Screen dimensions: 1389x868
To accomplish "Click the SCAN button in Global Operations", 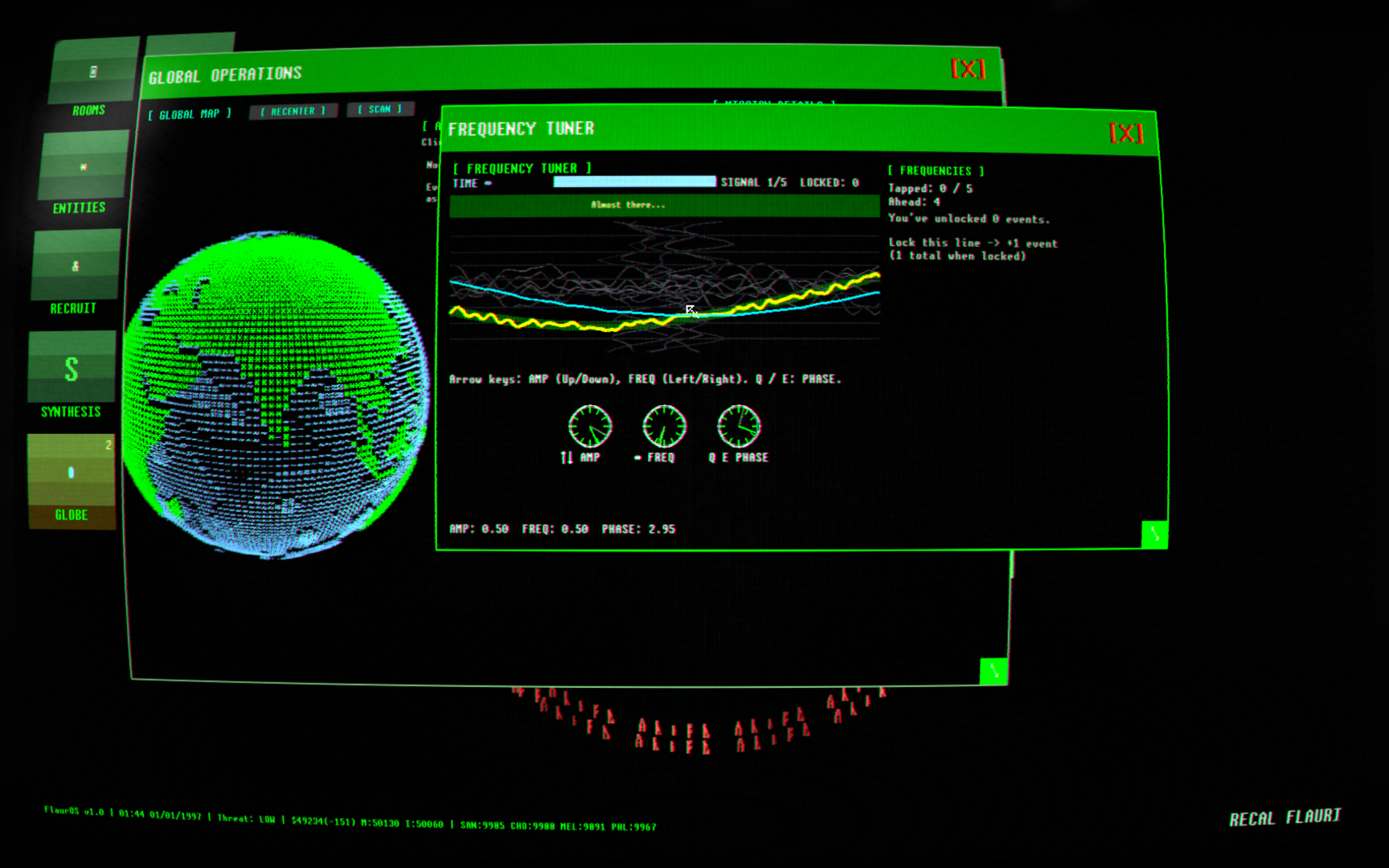I will pos(380,108).
